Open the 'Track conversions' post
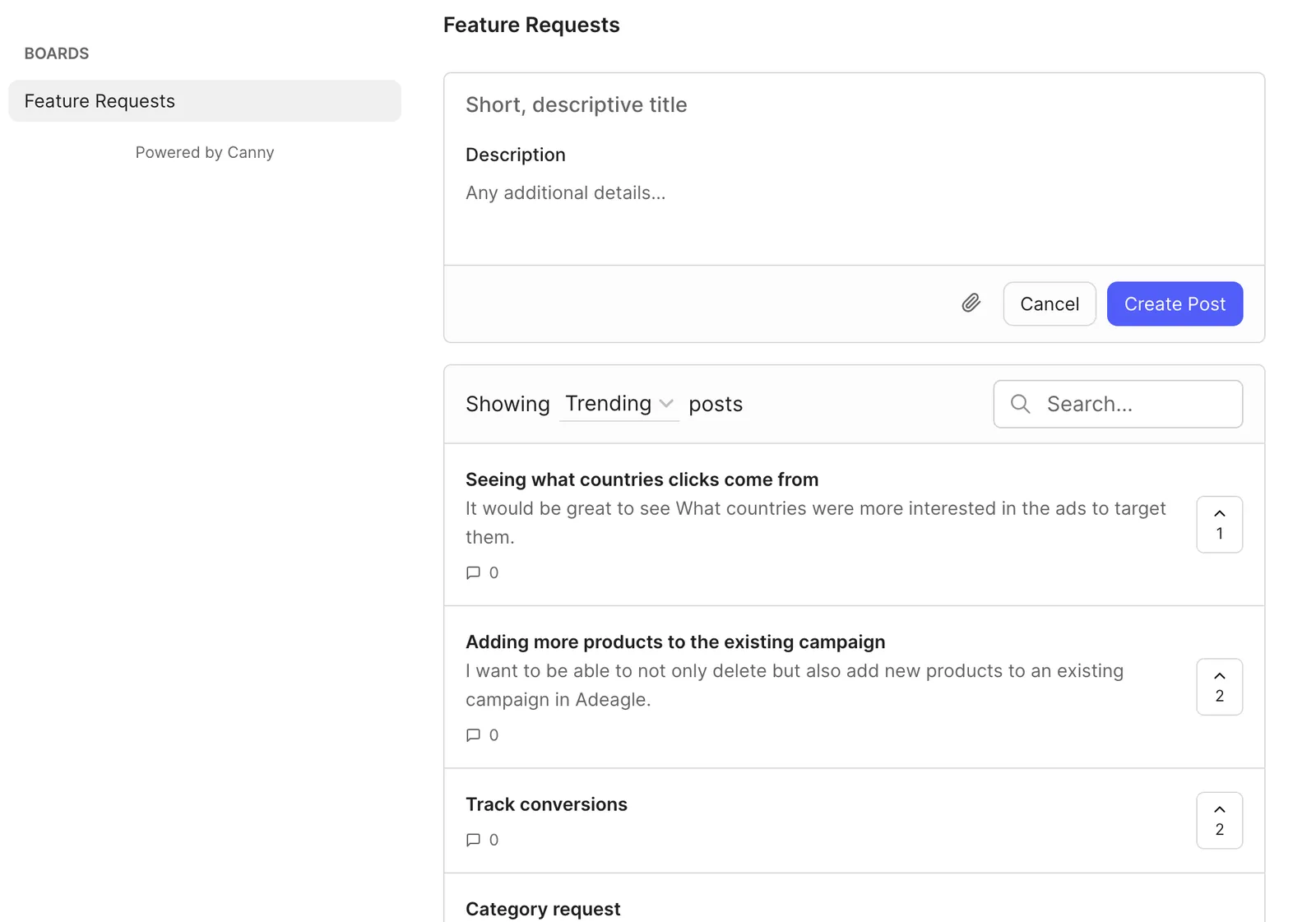1316x922 pixels. click(546, 804)
